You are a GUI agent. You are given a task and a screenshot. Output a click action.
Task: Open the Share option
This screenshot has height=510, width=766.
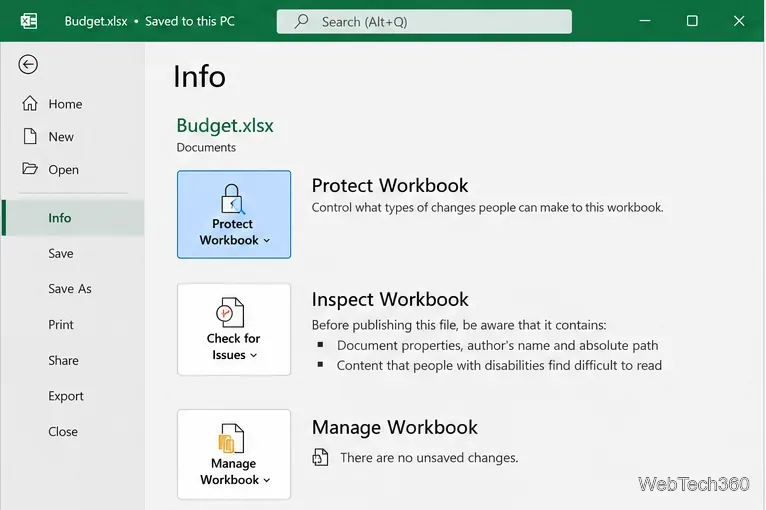point(63,361)
